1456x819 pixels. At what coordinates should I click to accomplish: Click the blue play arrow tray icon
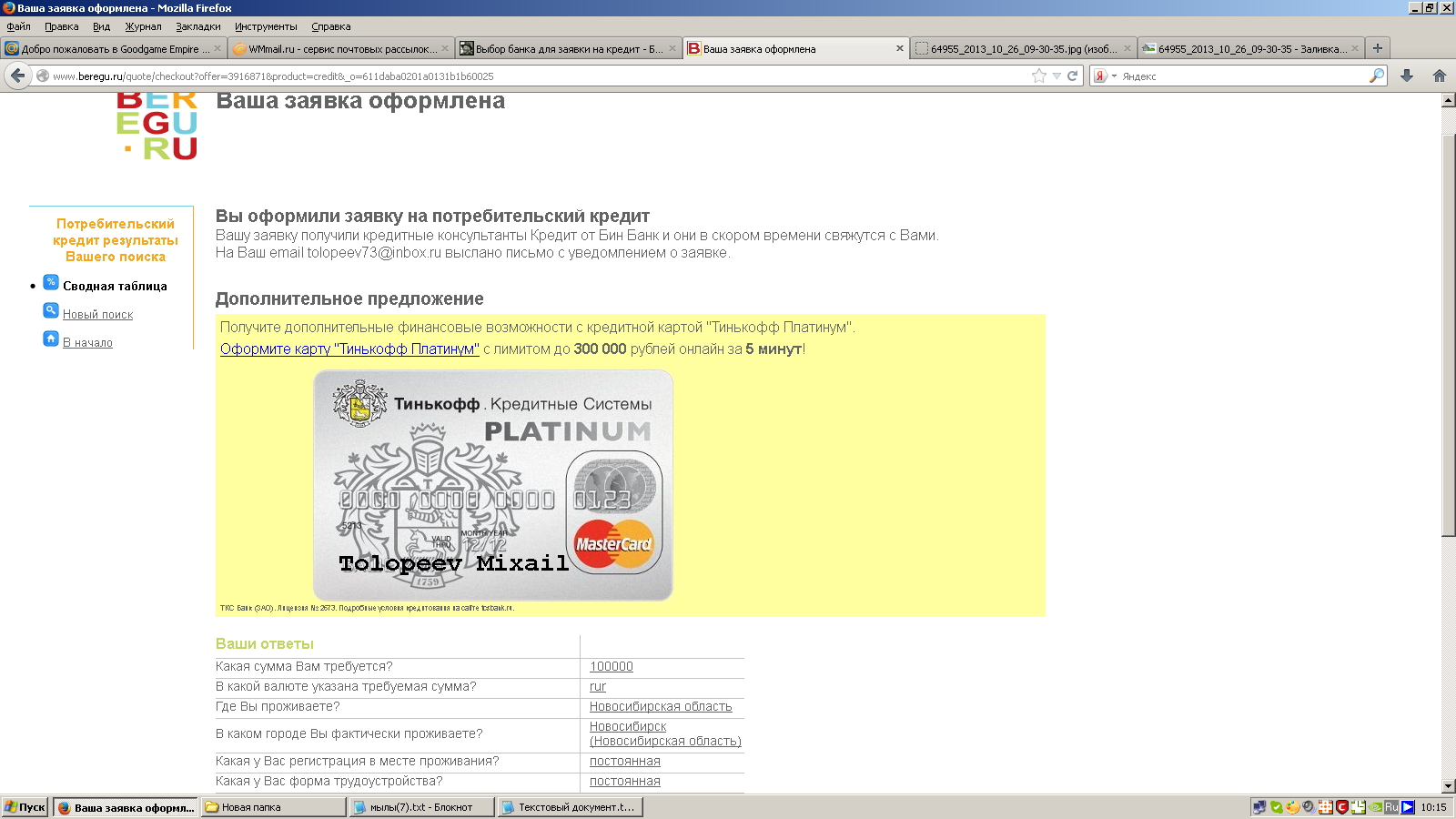click(x=1408, y=807)
